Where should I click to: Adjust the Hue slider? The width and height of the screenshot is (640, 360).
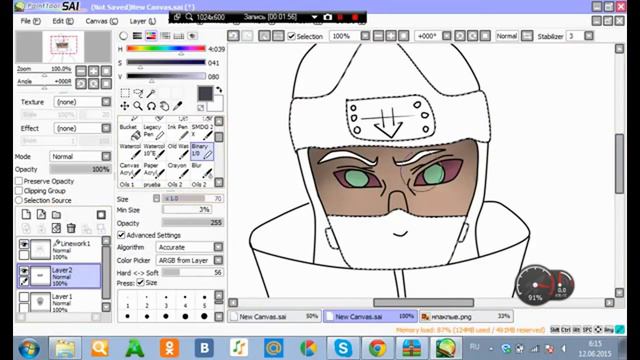(x=166, y=49)
